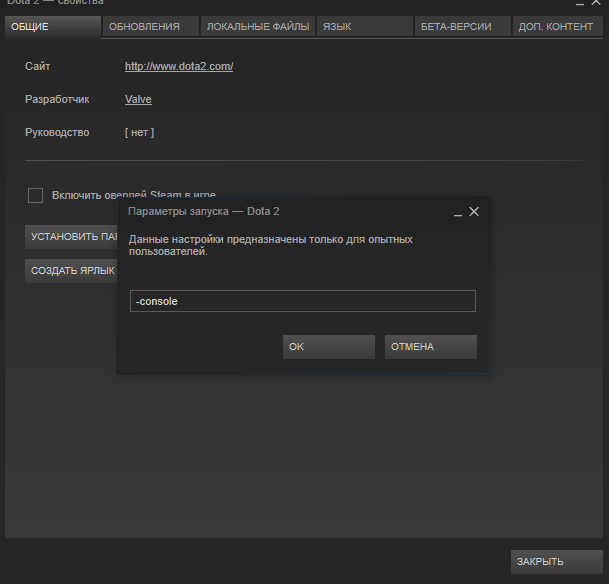Open the ДОП. КОНТЕНТ tab

tap(558, 26)
